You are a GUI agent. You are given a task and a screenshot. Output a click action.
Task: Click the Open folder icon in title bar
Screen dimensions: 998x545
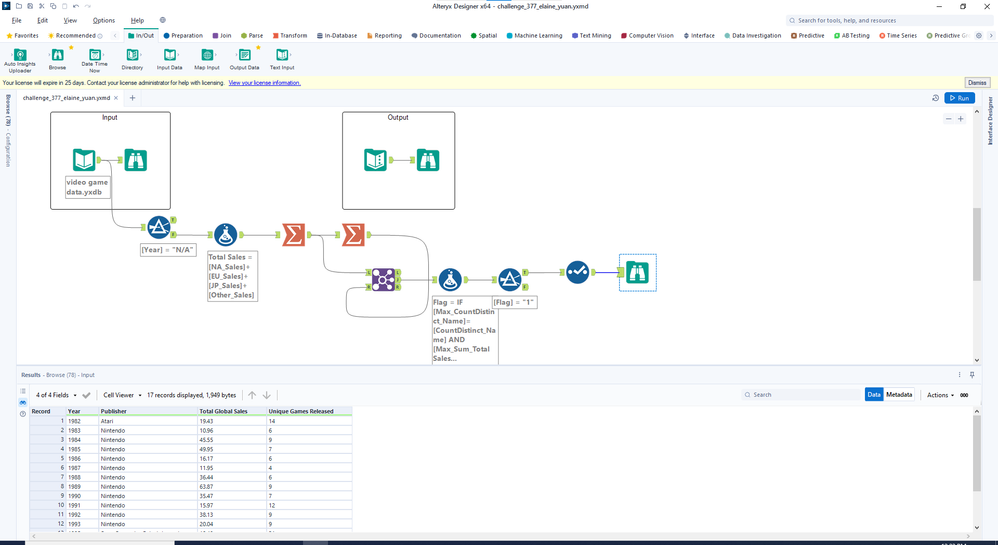[18, 6]
